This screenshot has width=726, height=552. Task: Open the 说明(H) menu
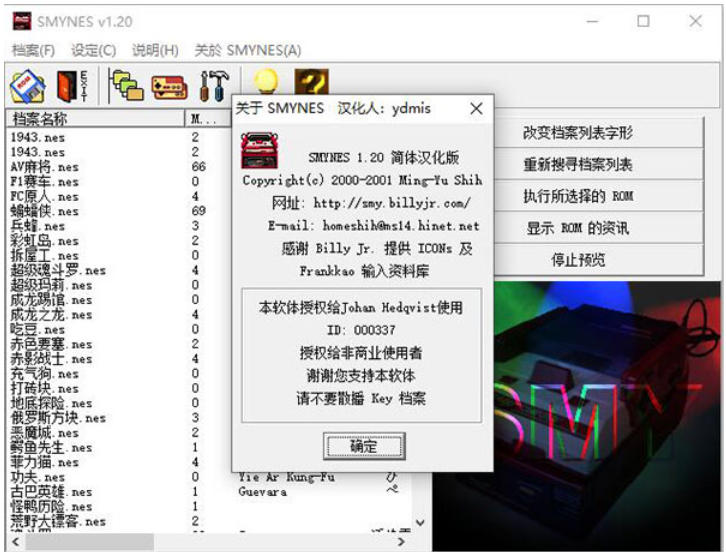[155, 50]
